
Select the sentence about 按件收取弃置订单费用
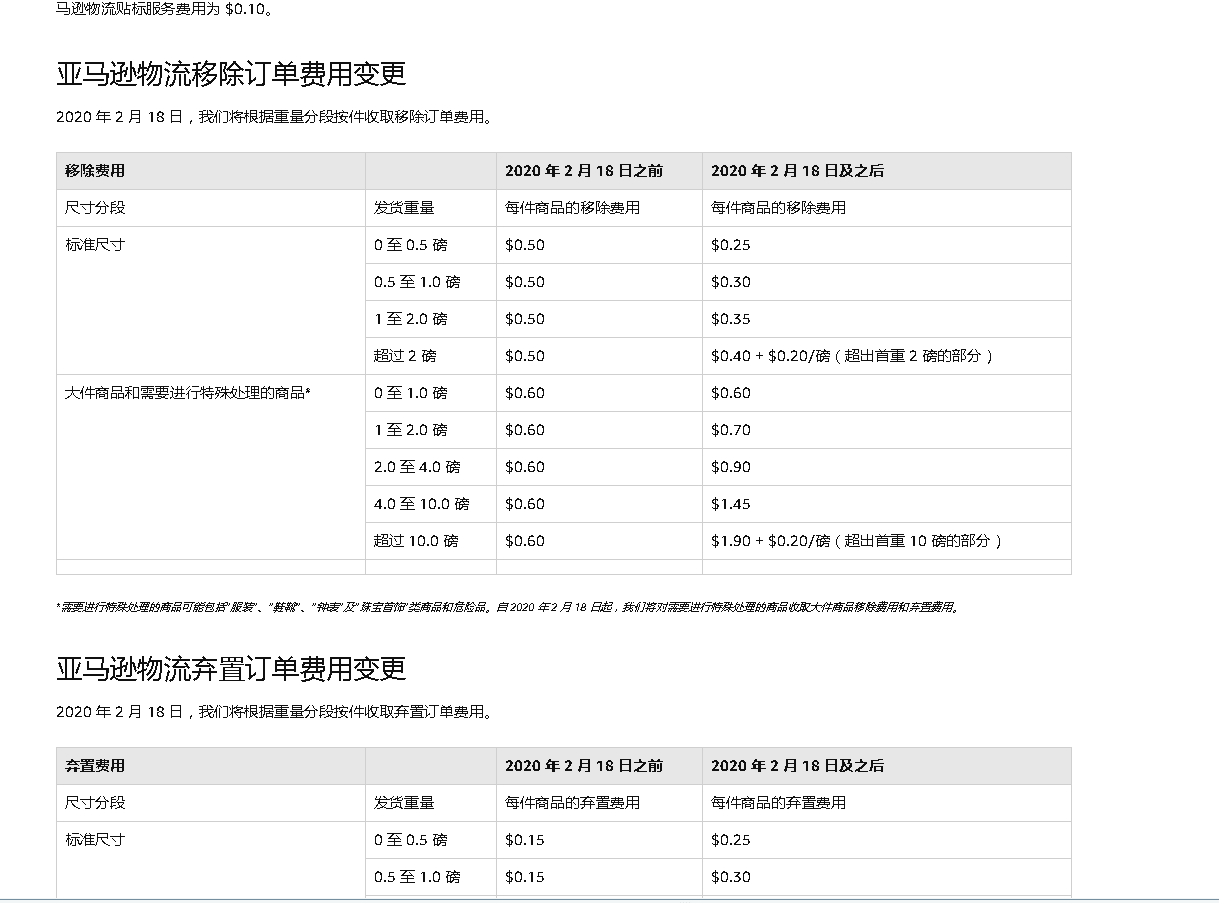coord(275,712)
